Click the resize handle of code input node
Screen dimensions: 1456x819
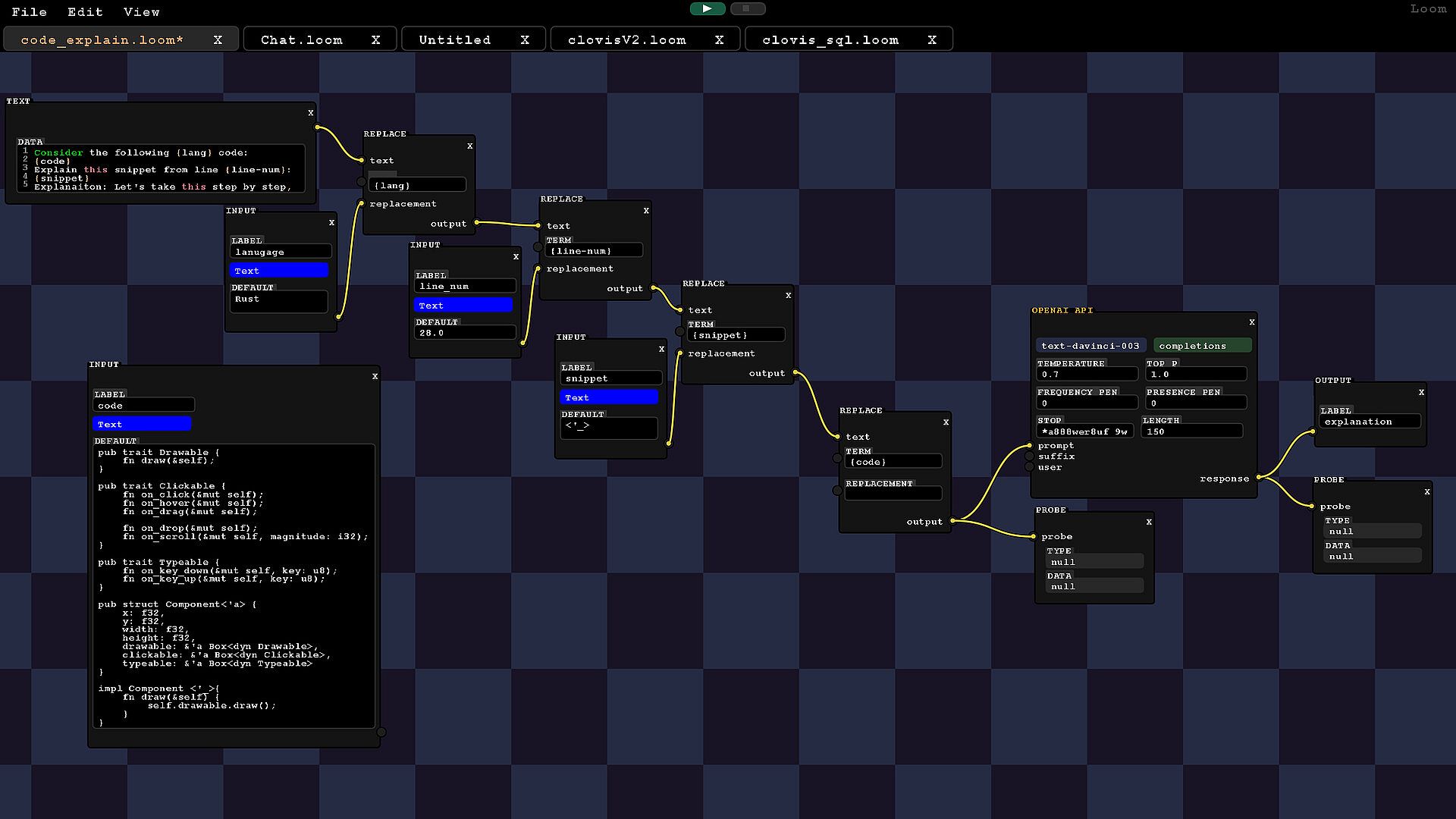381,732
